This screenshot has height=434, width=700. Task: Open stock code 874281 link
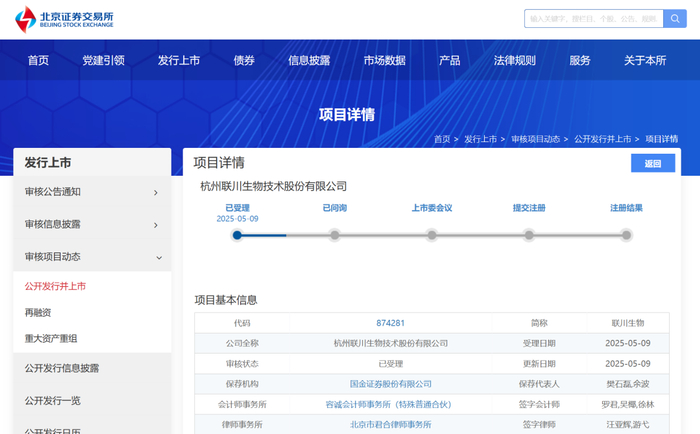pos(390,323)
